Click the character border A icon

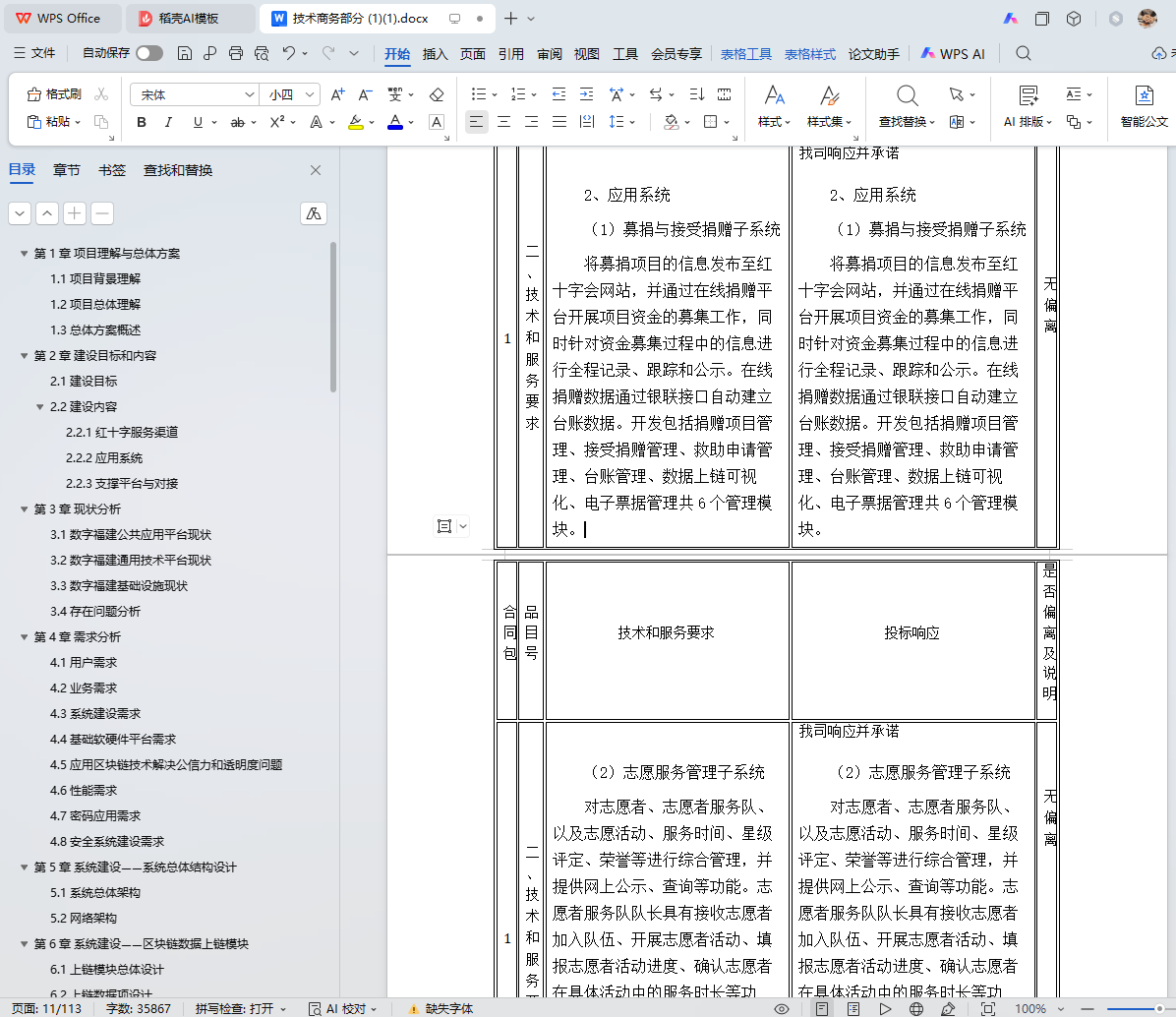(x=437, y=122)
